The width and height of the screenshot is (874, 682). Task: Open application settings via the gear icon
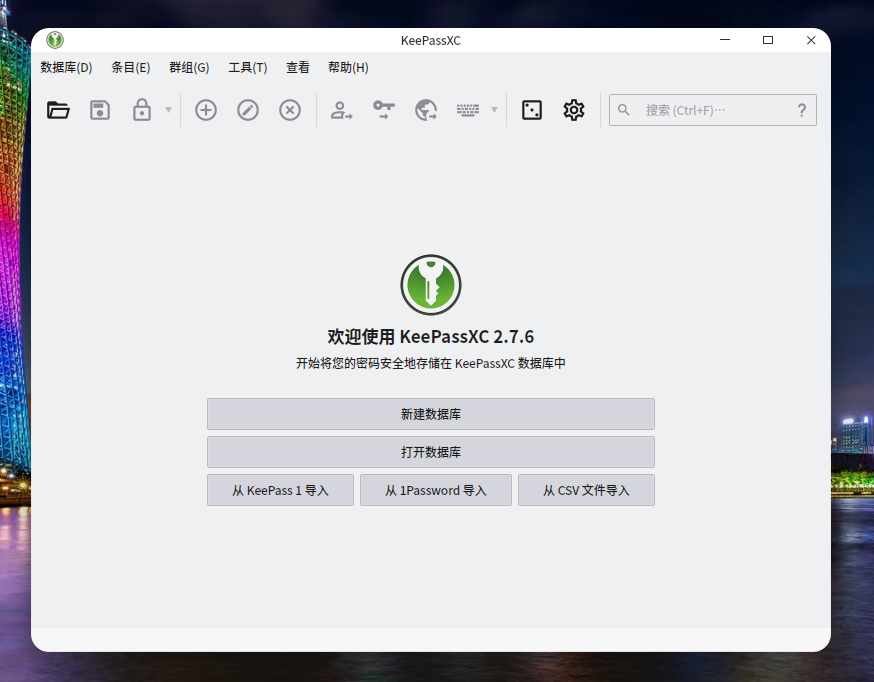[573, 110]
